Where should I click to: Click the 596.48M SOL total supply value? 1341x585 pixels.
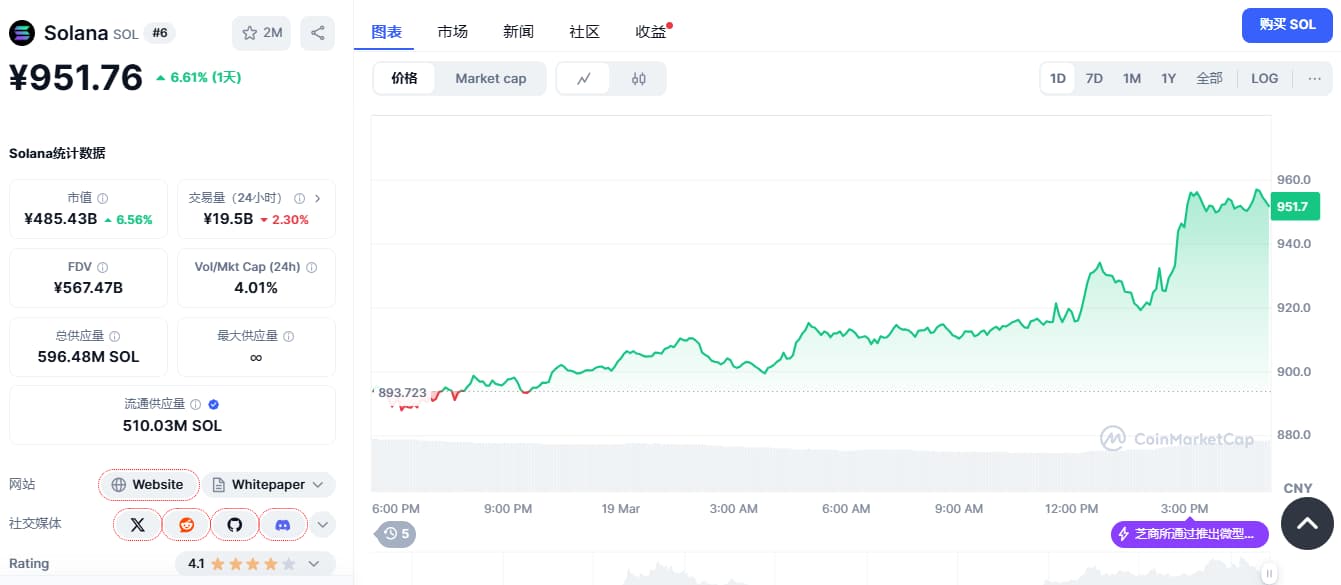click(88, 357)
